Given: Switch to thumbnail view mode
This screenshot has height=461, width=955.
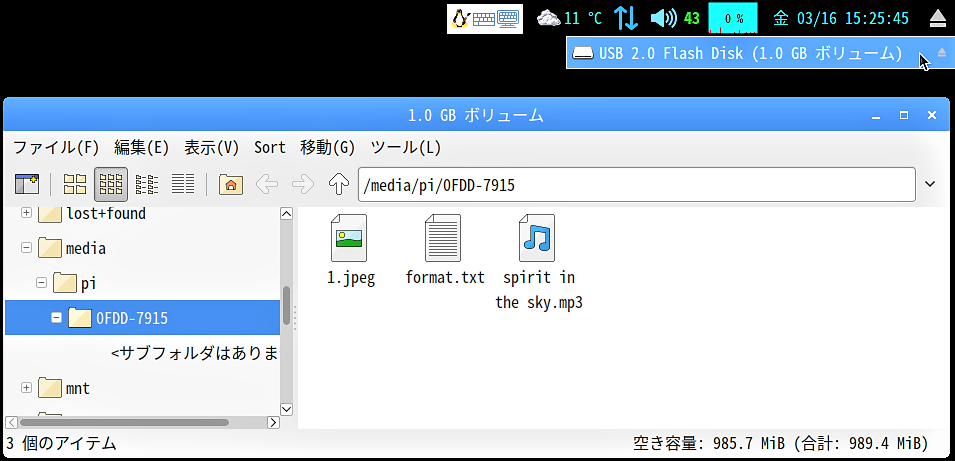Looking at the screenshot, I should tap(111, 184).
